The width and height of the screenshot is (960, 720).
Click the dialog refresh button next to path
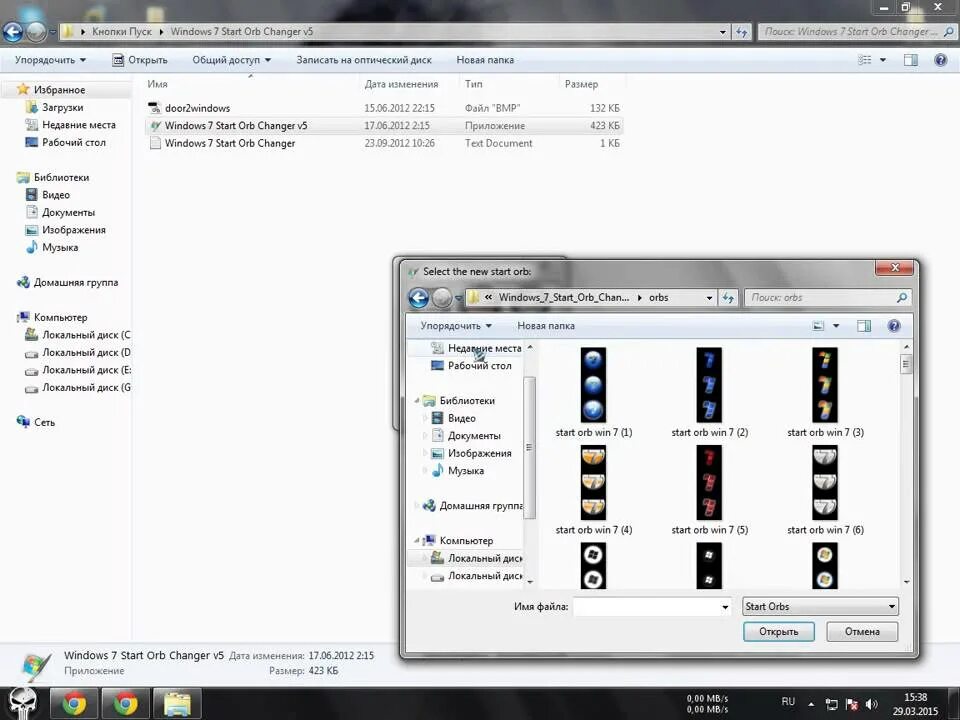728,298
